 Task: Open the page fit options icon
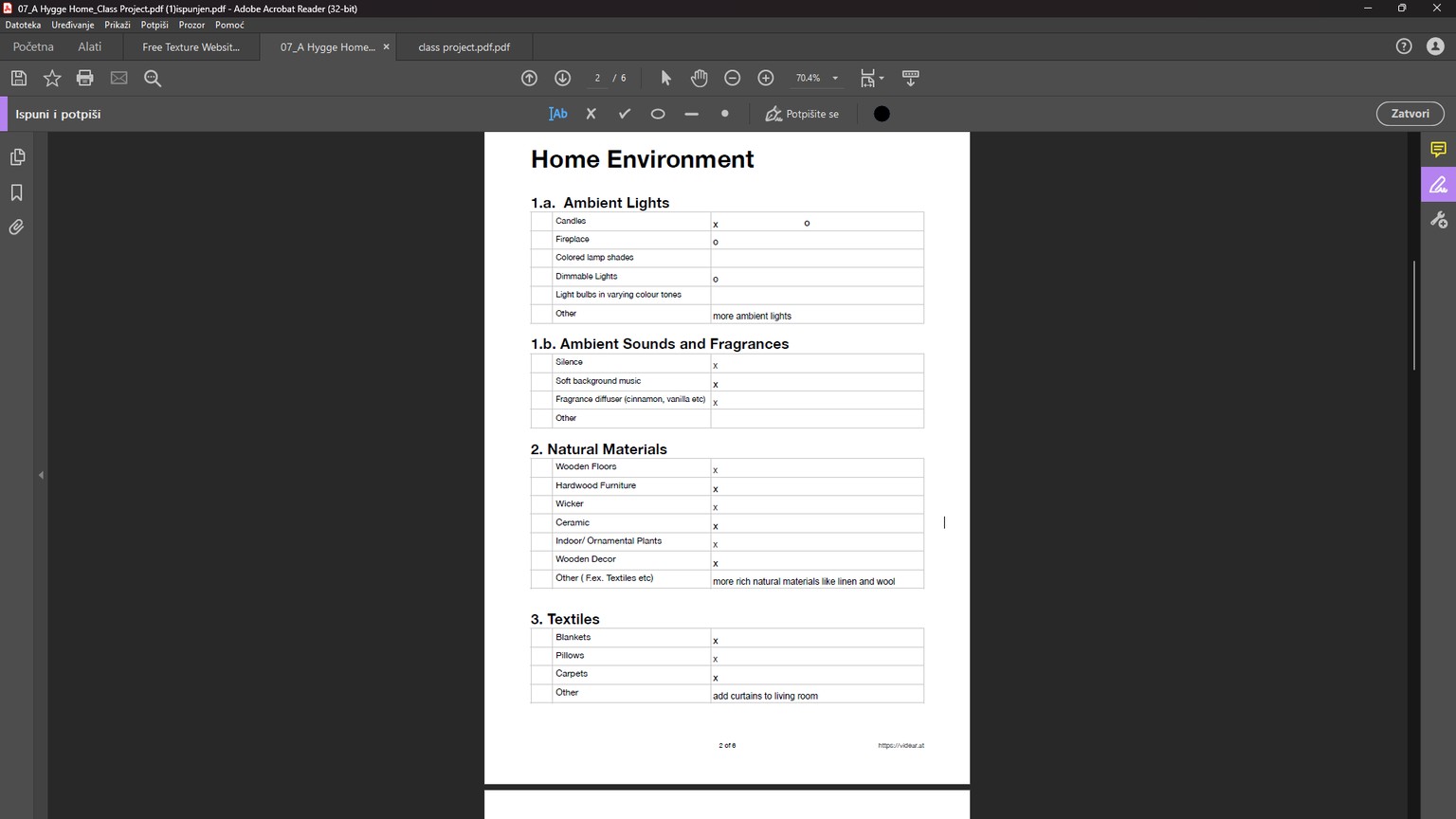tap(871, 79)
